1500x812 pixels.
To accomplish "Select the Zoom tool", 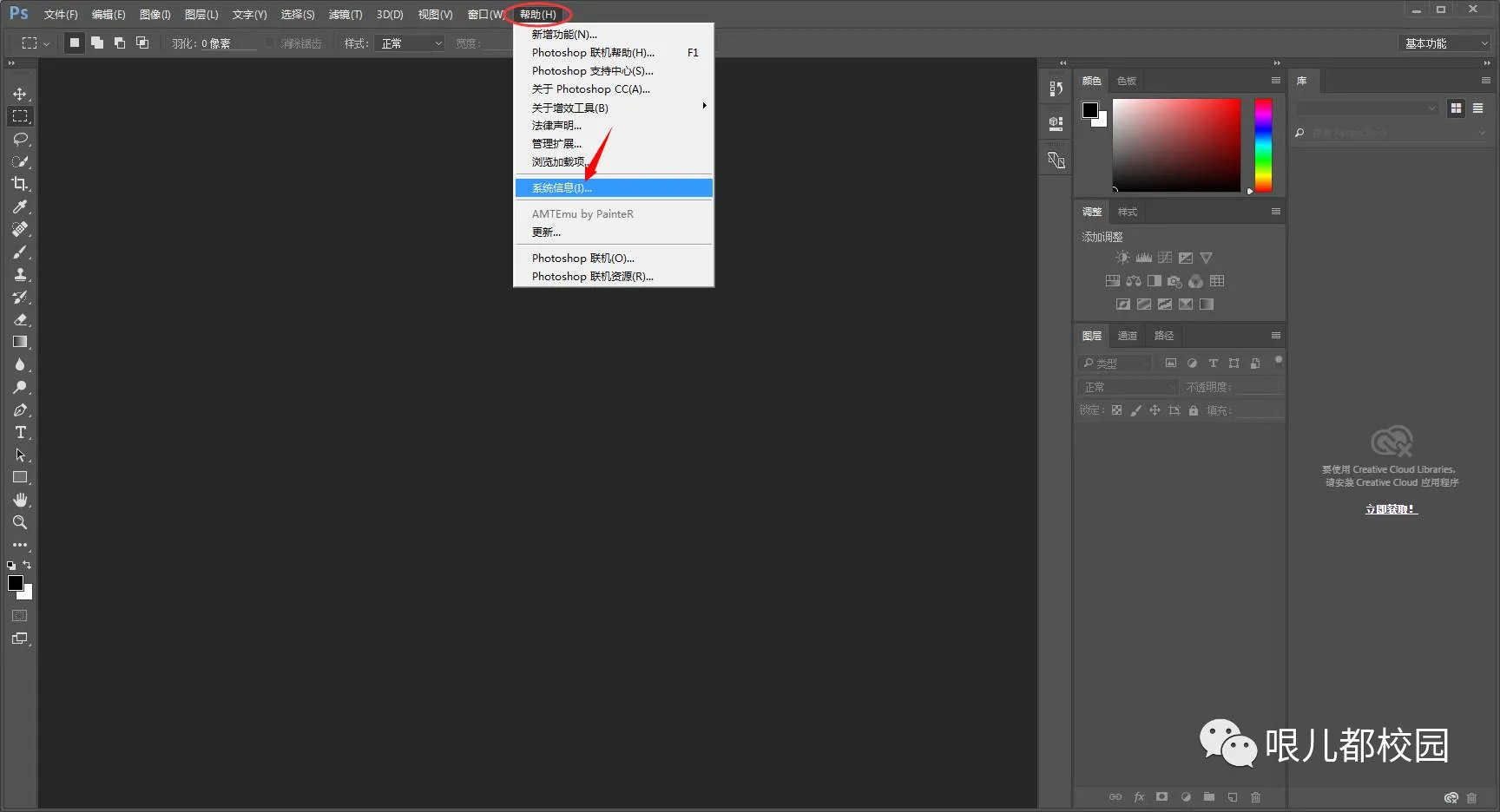I will (x=20, y=522).
